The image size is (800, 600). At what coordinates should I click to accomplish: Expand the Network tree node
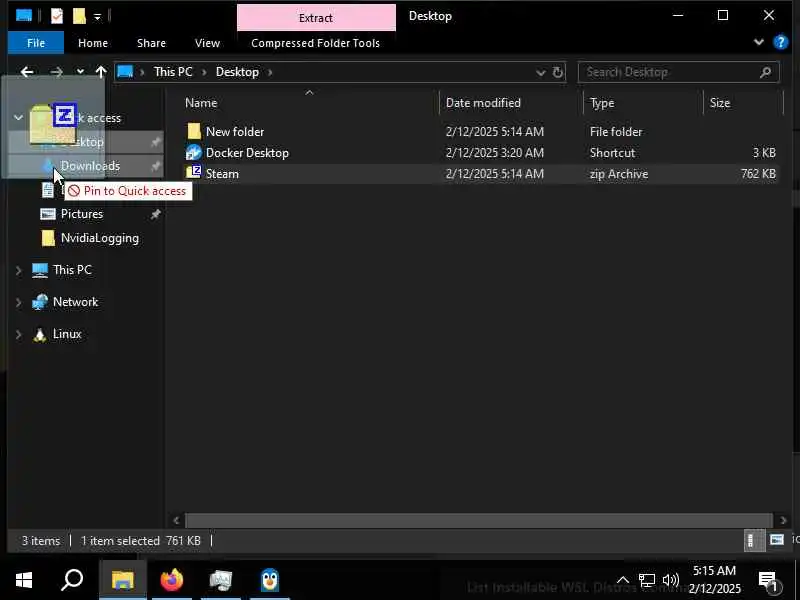[18, 303]
